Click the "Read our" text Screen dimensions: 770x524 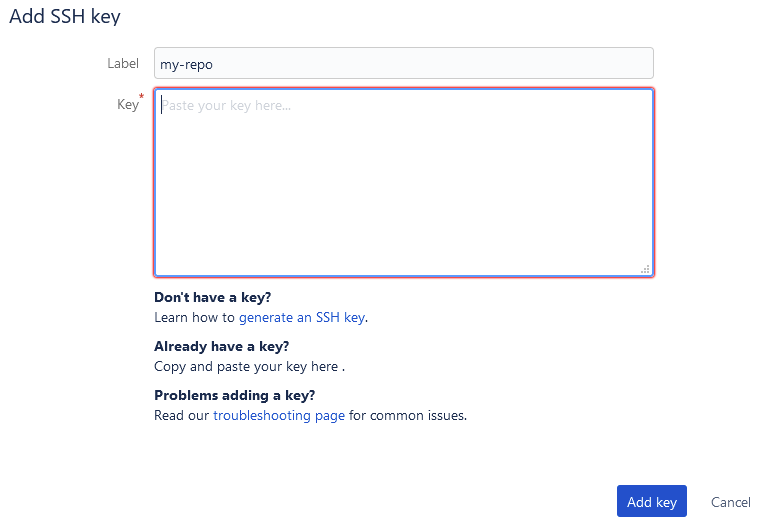181,415
